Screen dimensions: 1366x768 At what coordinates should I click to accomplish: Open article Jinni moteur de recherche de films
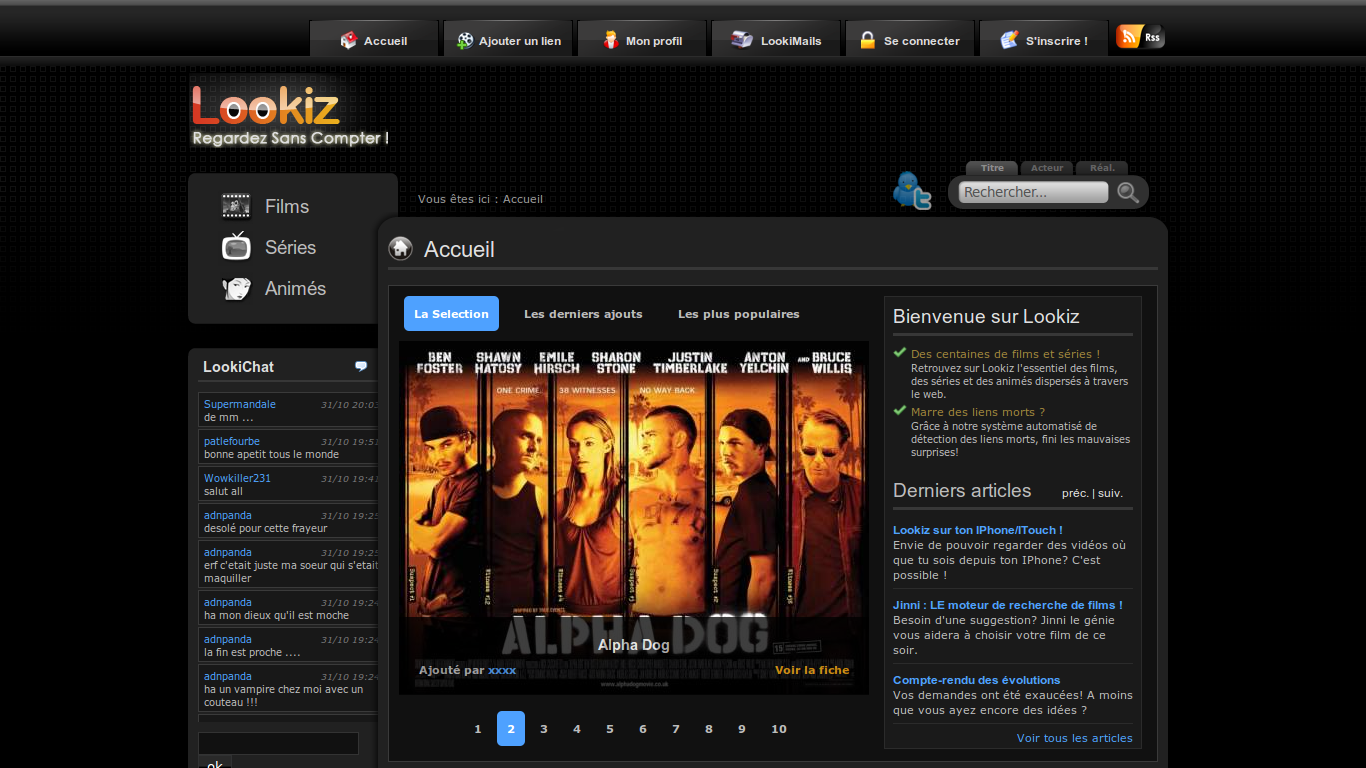1008,605
